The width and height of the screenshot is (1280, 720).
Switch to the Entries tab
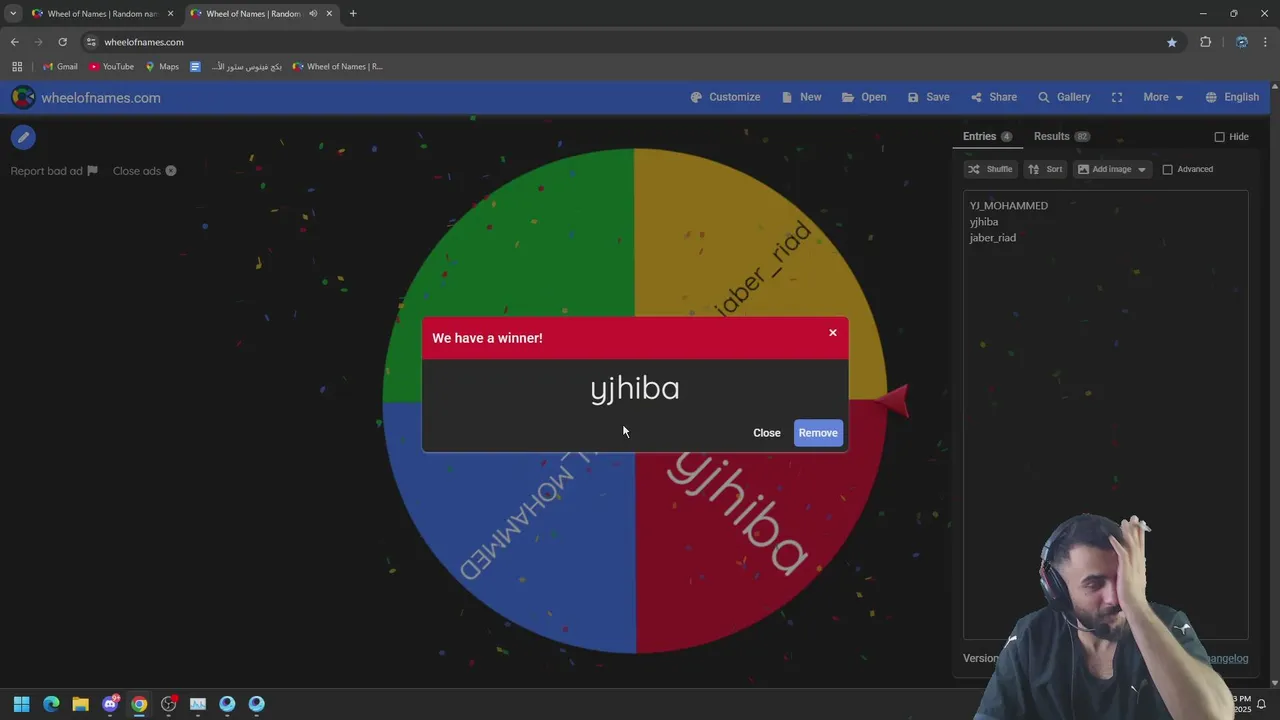tap(987, 136)
